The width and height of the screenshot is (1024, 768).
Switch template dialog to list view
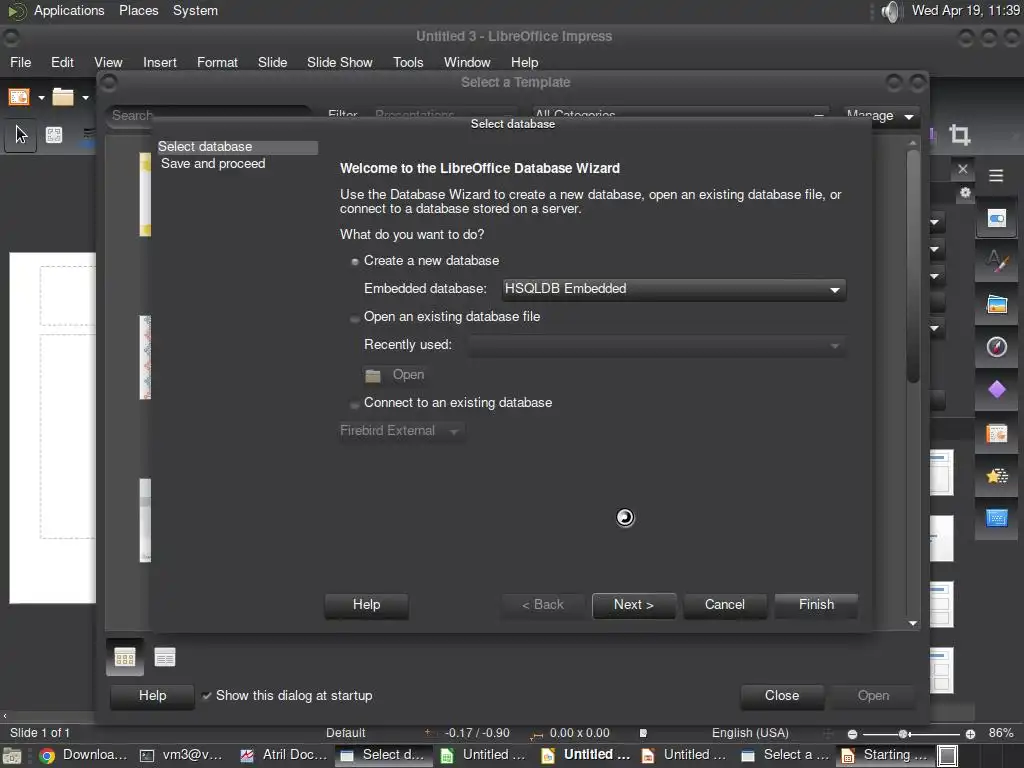[165, 657]
